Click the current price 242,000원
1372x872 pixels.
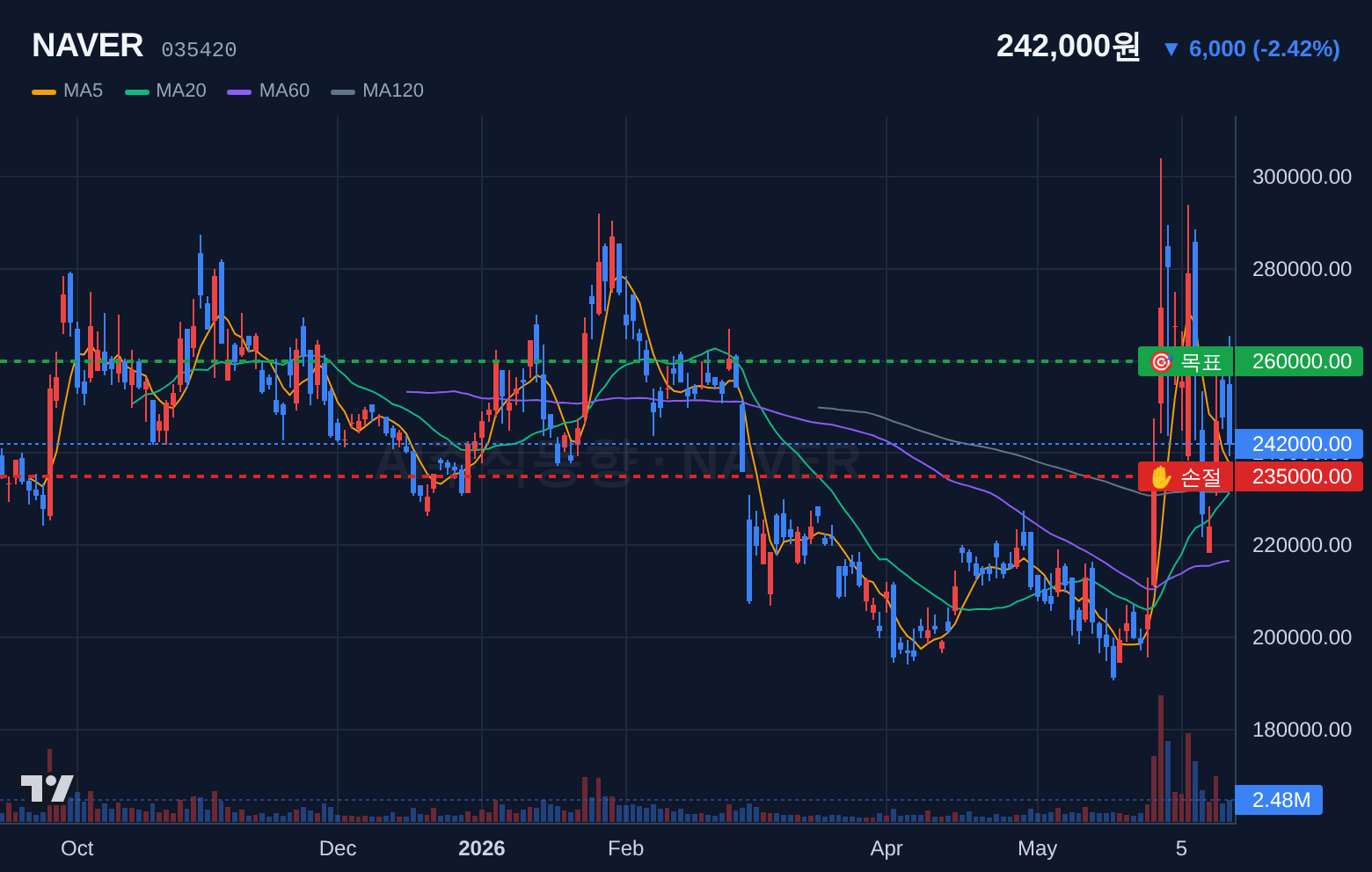[x=1068, y=46]
